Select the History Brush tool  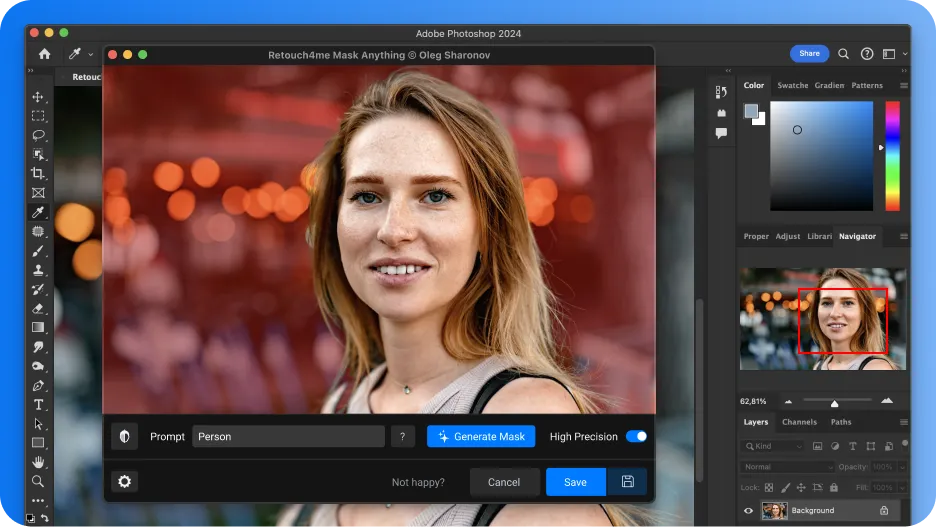pyautogui.click(x=38, y=289)
